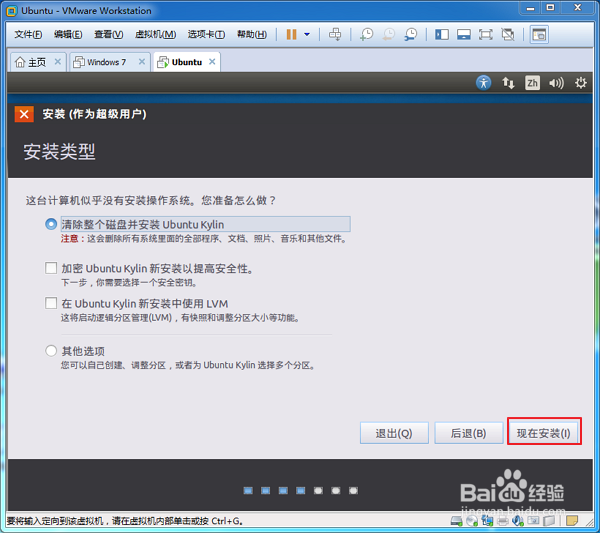Image resolution: width=600 pixels, height=533 pixels.
Task: Show the console view icon
Action: click(x=539, y=34)
